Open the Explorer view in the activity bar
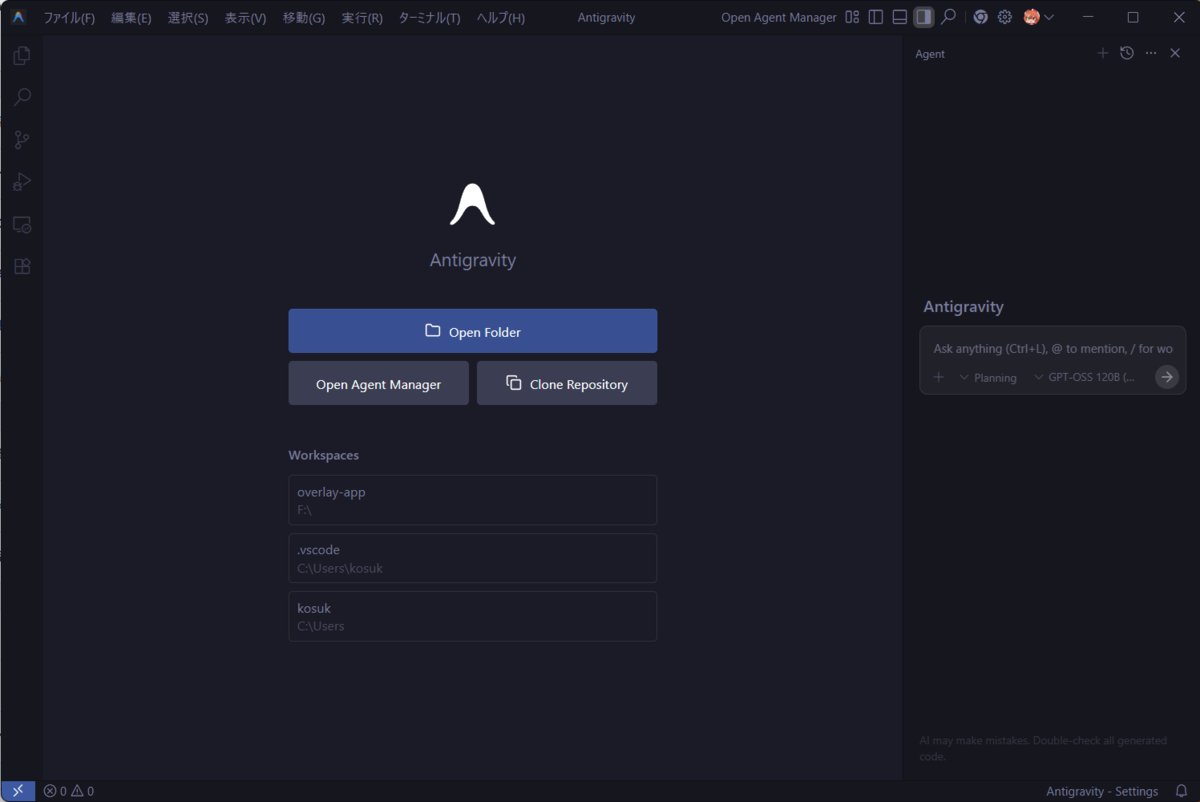 coord(21,56)
